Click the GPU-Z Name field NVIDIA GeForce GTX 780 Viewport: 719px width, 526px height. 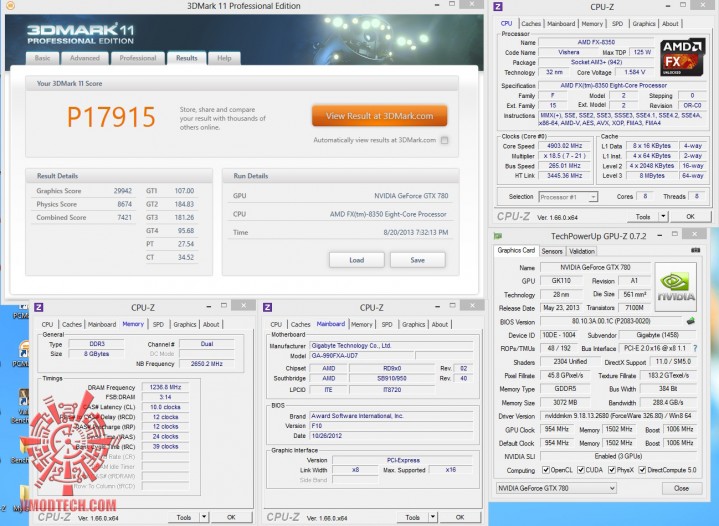[595, 267]
